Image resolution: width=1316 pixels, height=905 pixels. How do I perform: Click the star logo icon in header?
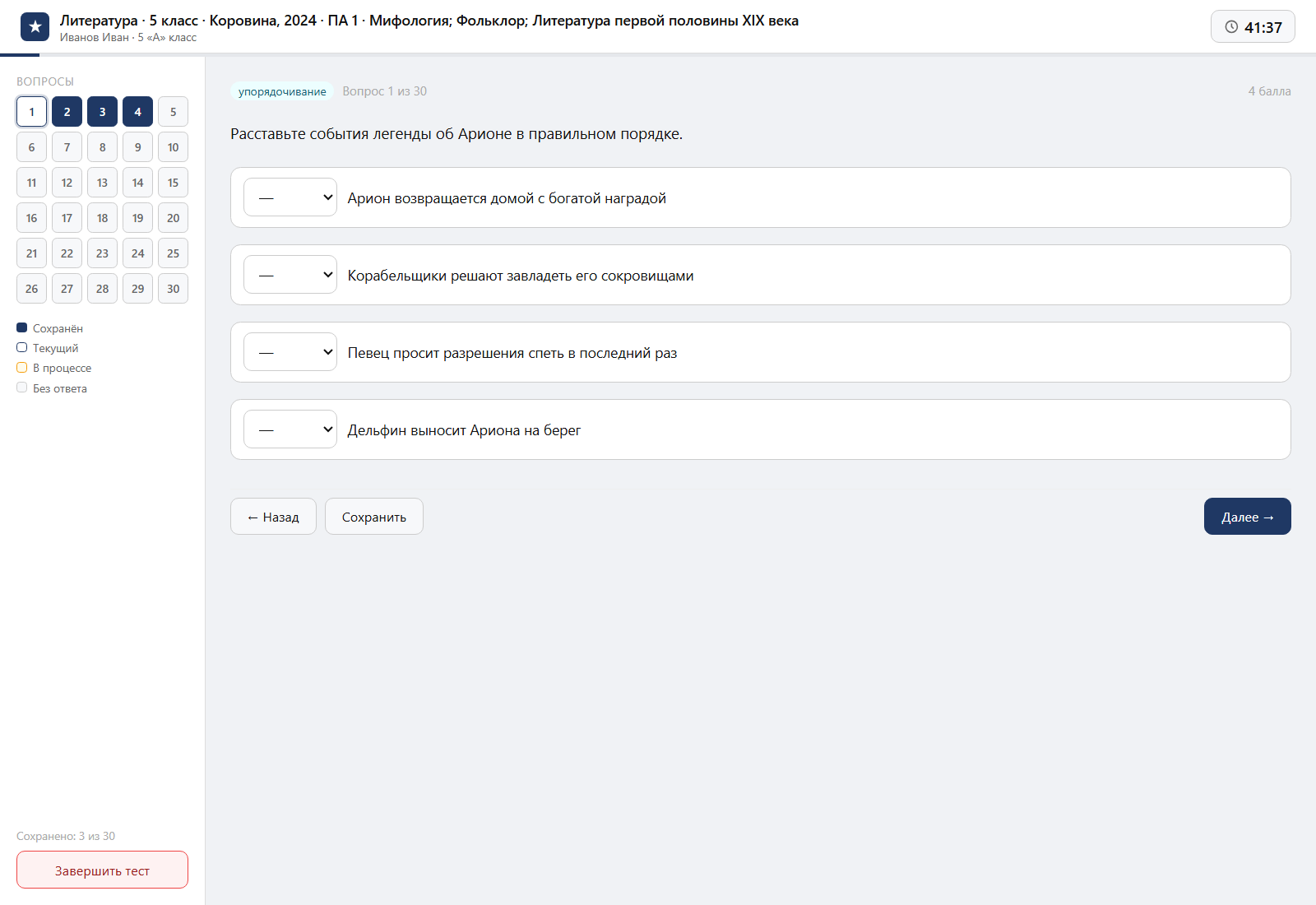(x=35, y=27)
